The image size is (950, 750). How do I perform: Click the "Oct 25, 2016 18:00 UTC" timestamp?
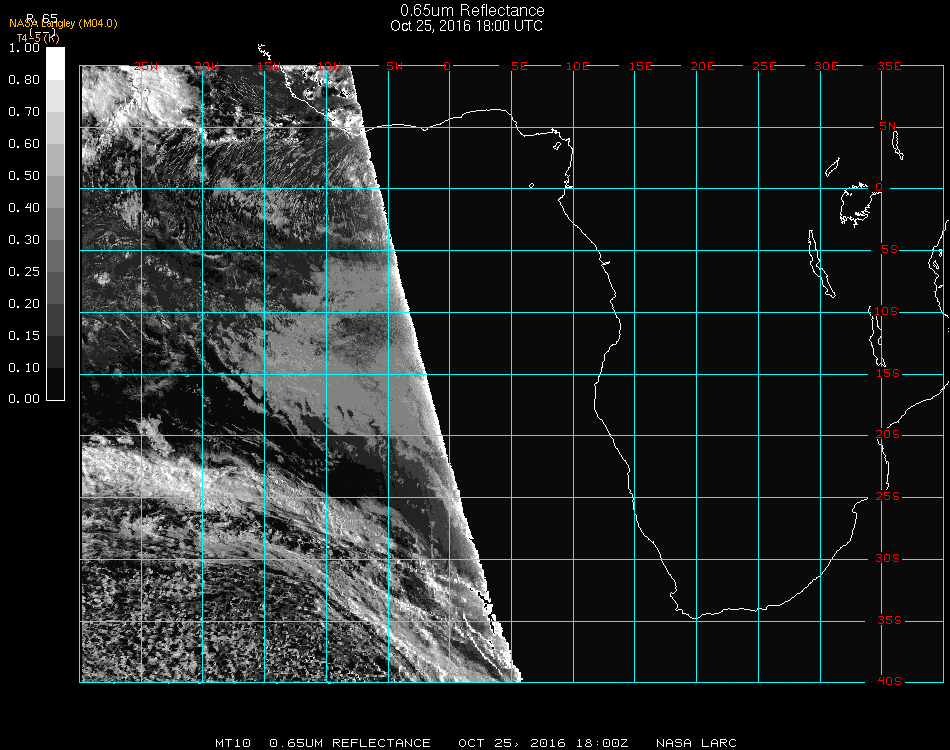466,26
